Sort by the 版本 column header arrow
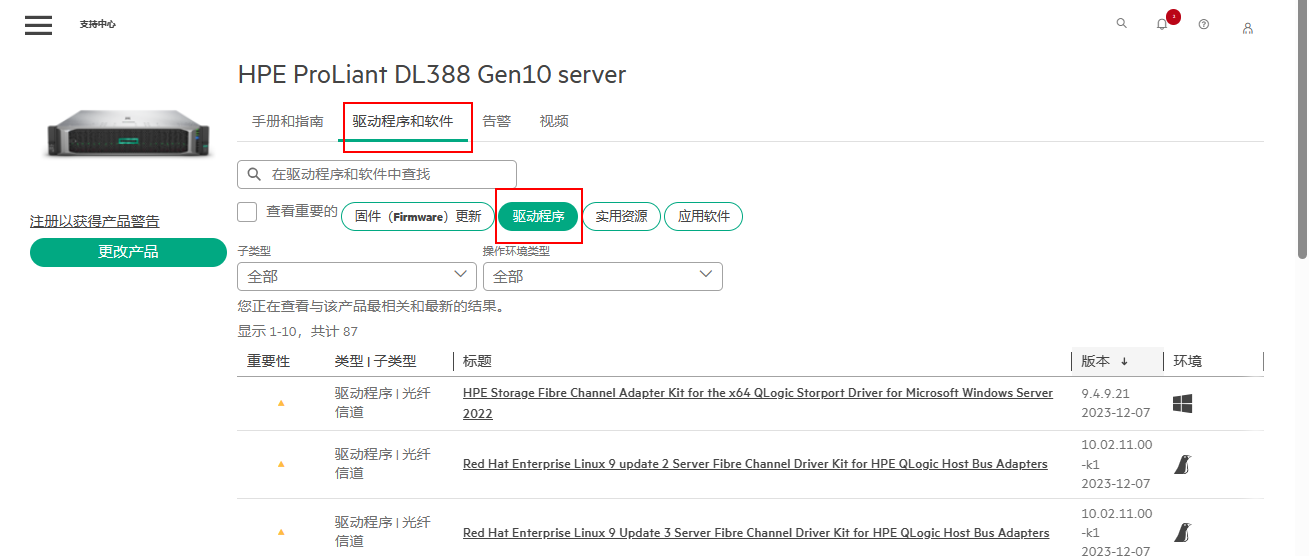The width and height of the screenshot is (1309, 556). coord(1124,361)
